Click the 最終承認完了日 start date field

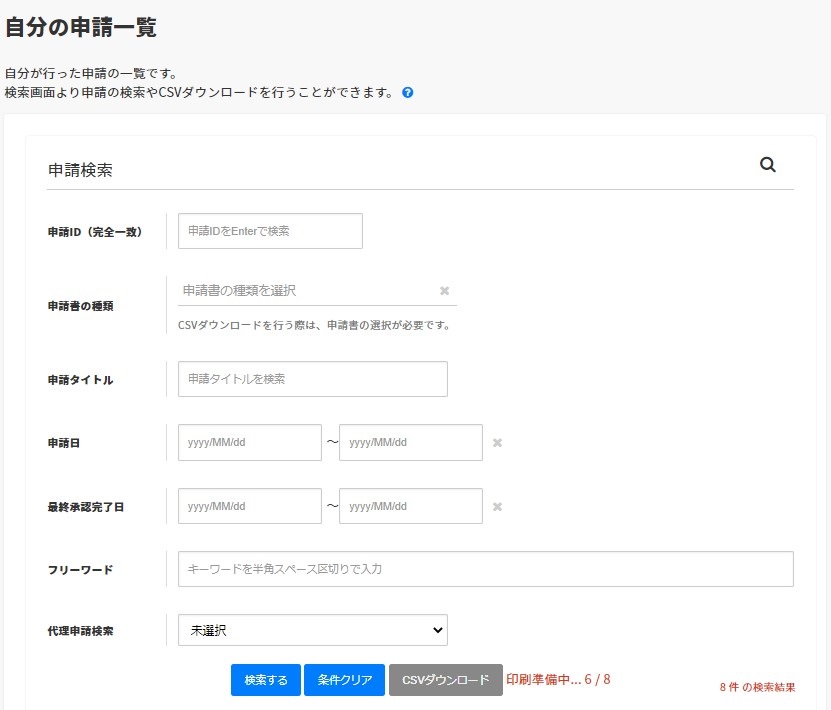click(249, 506)
